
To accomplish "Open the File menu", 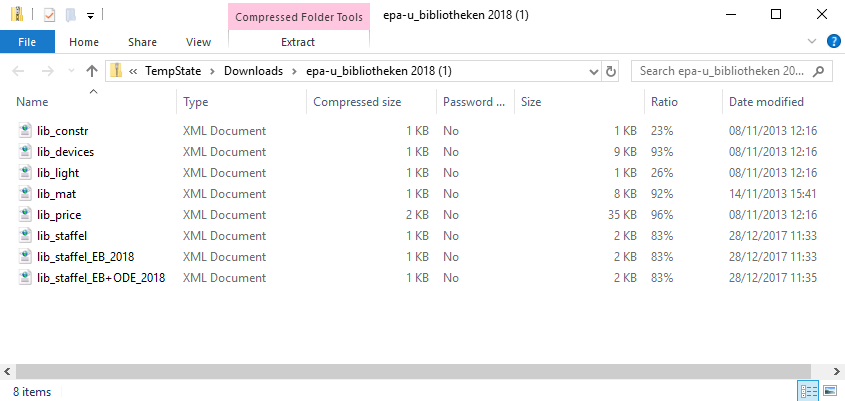I will tap(27, 42).
